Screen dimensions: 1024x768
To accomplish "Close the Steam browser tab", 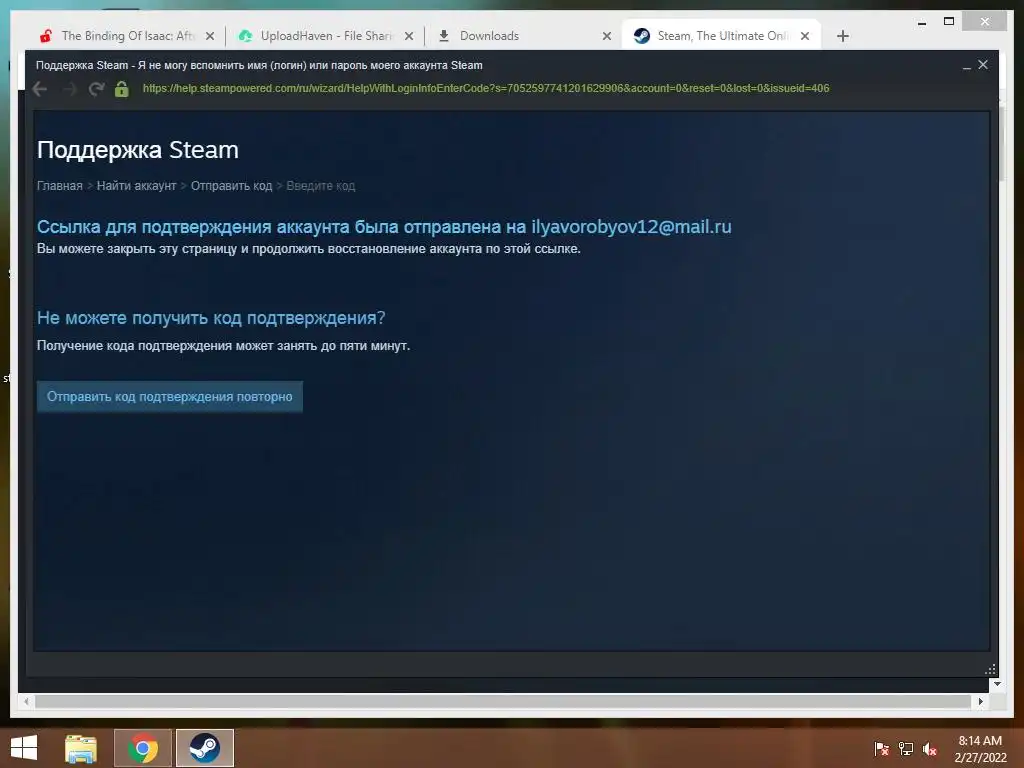I will [805, 36].
